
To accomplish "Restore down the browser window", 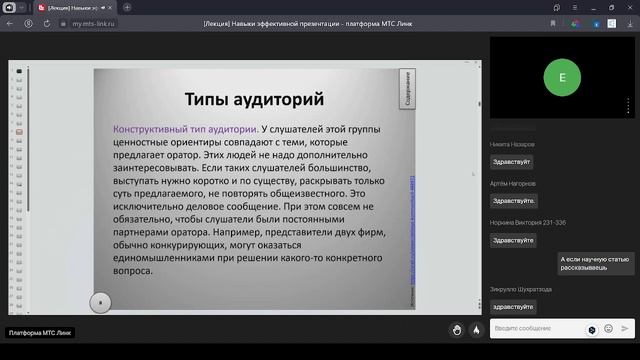I will pyautogui.click(x=611, y=8).
